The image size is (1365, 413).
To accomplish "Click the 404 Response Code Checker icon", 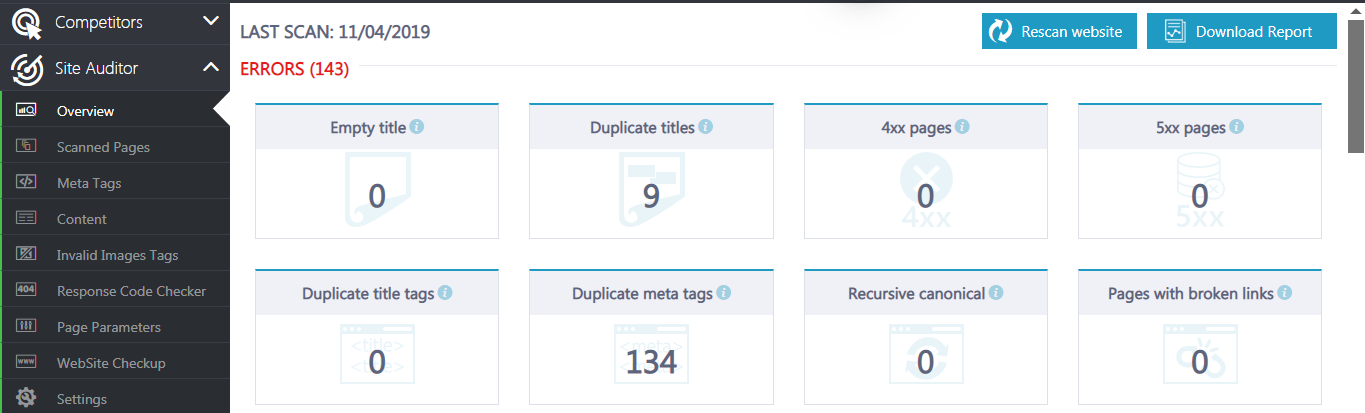I will coord(27,291).
